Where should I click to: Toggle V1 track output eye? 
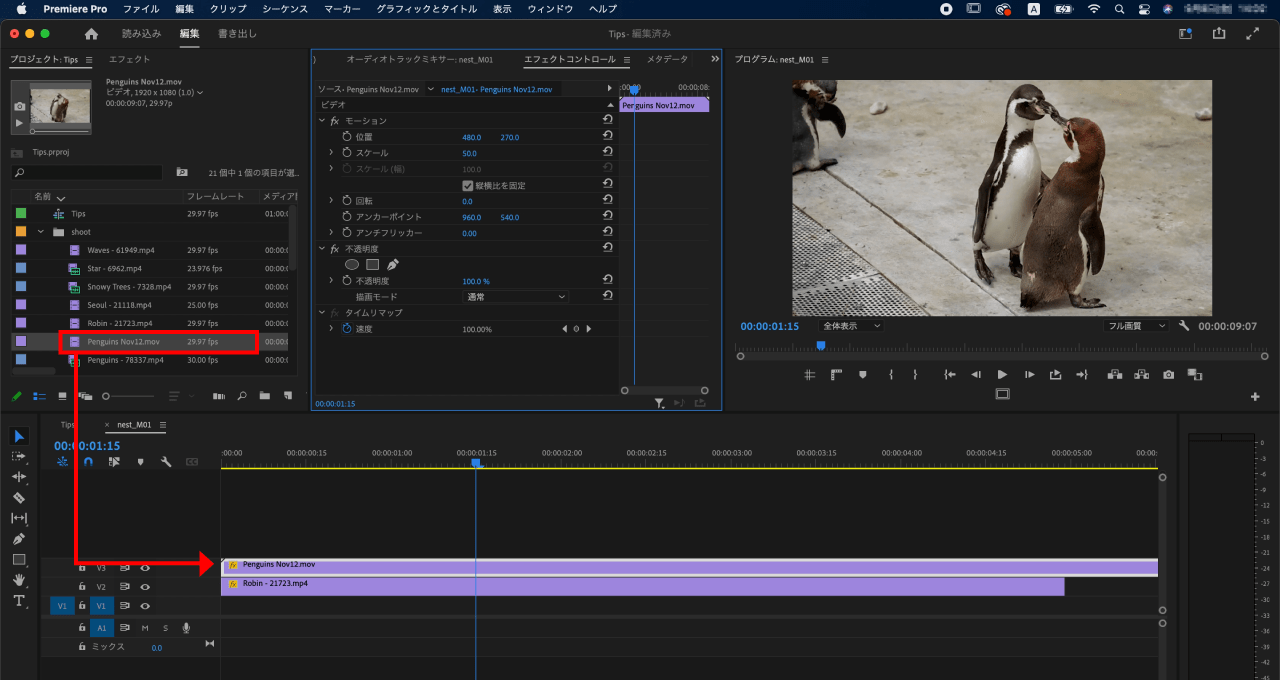(x=145, y=606)
